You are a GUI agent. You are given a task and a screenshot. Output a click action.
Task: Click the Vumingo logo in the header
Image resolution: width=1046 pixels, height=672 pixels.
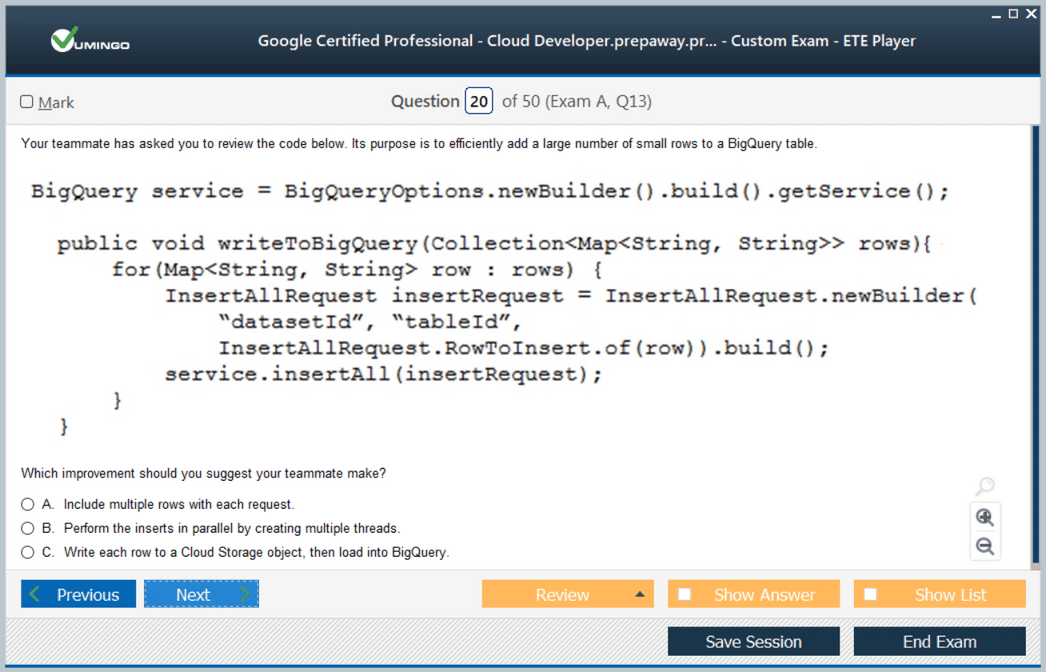tap(90, 41)
